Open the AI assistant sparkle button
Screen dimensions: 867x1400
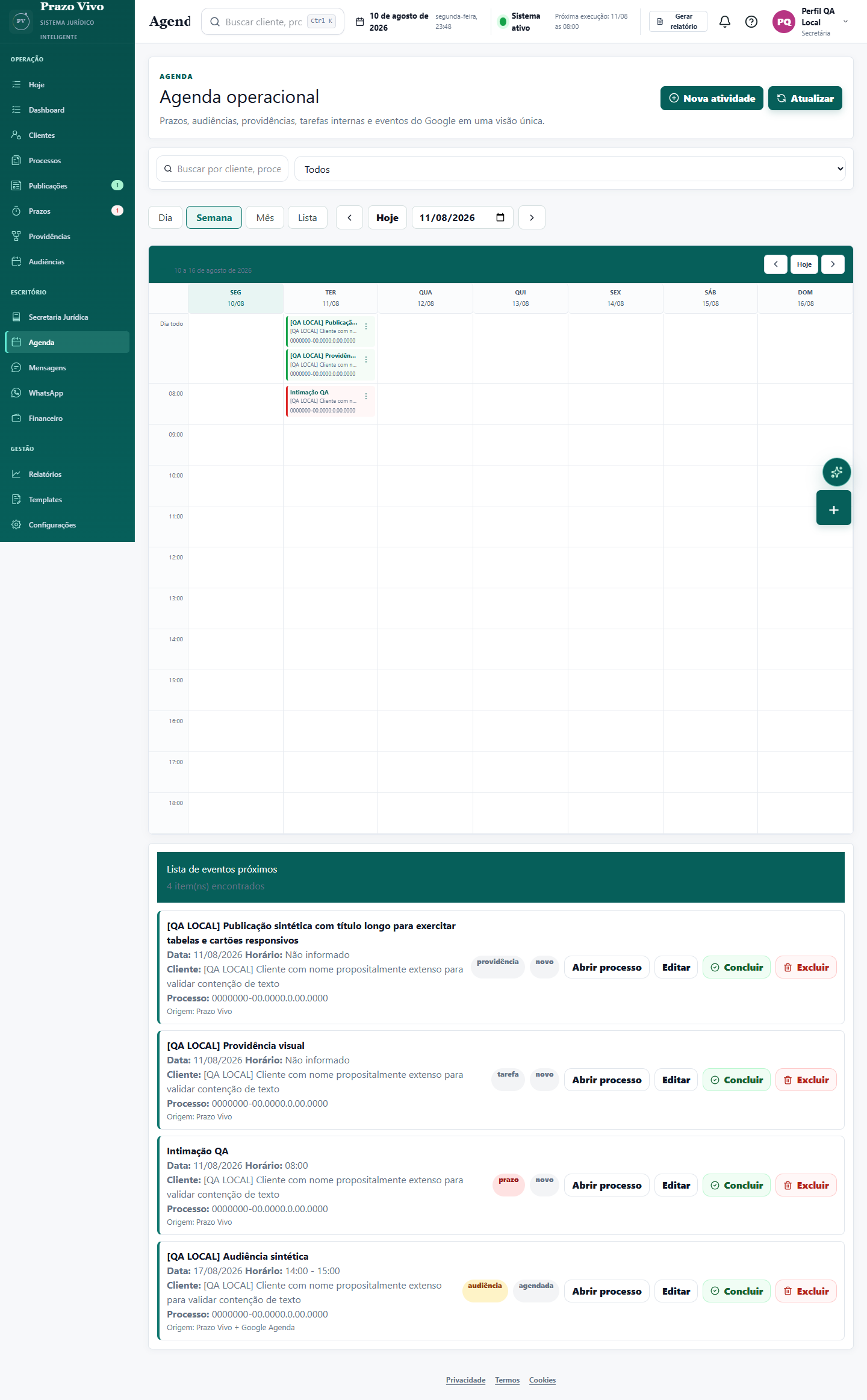836,472
